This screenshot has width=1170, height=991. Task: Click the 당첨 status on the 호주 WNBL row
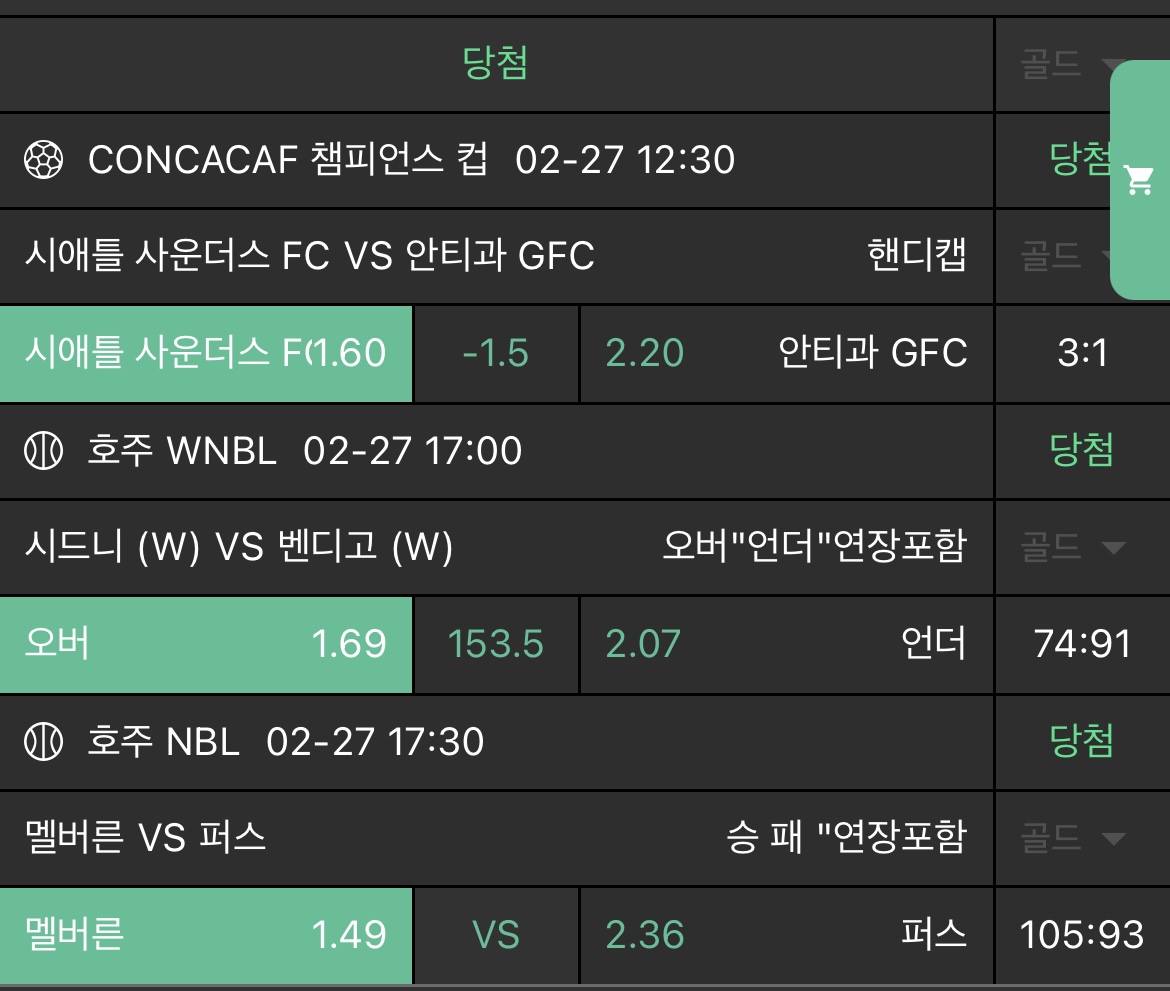pos(1082,451)
